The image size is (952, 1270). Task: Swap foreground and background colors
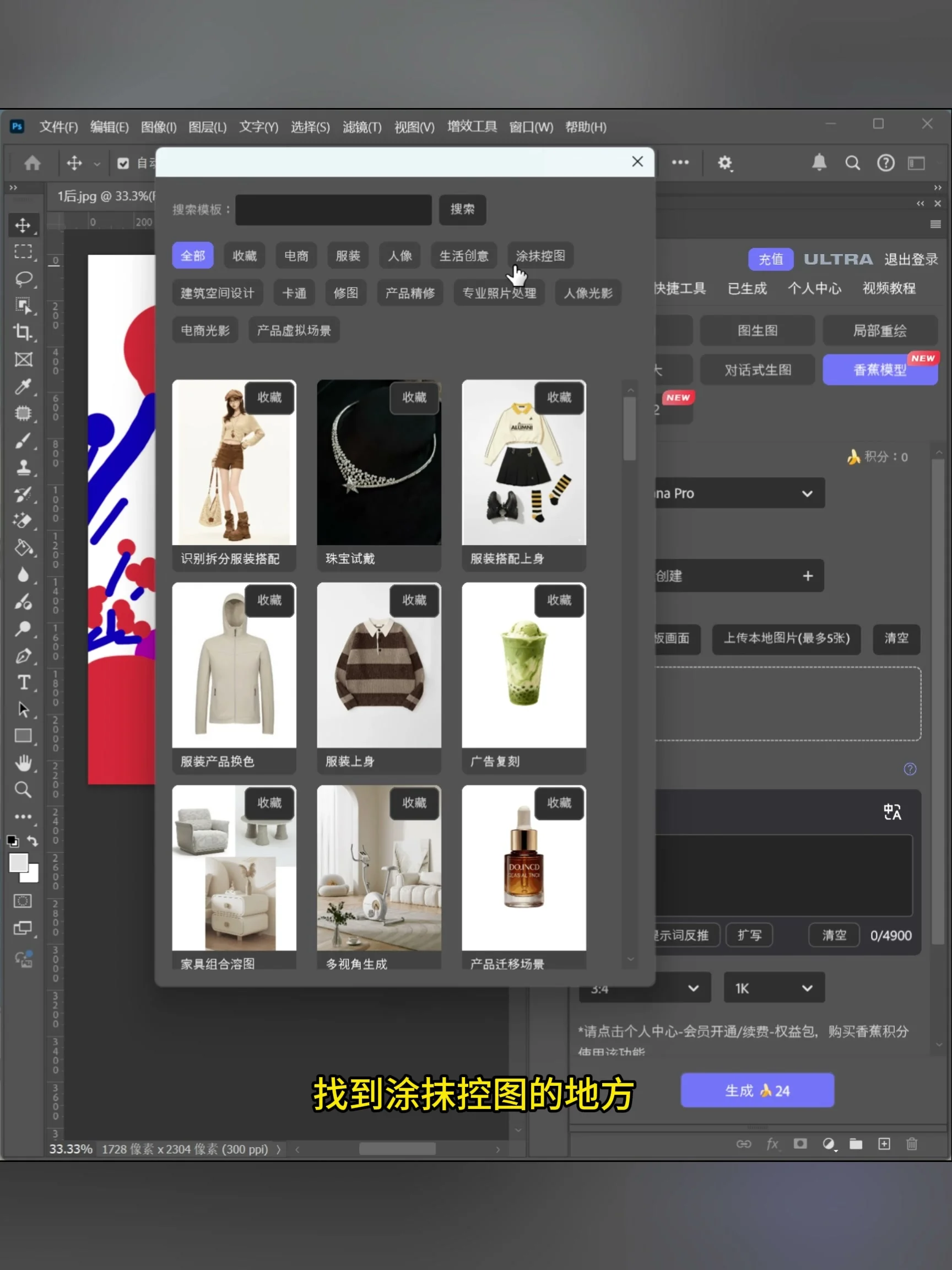(x=33, y=841)
